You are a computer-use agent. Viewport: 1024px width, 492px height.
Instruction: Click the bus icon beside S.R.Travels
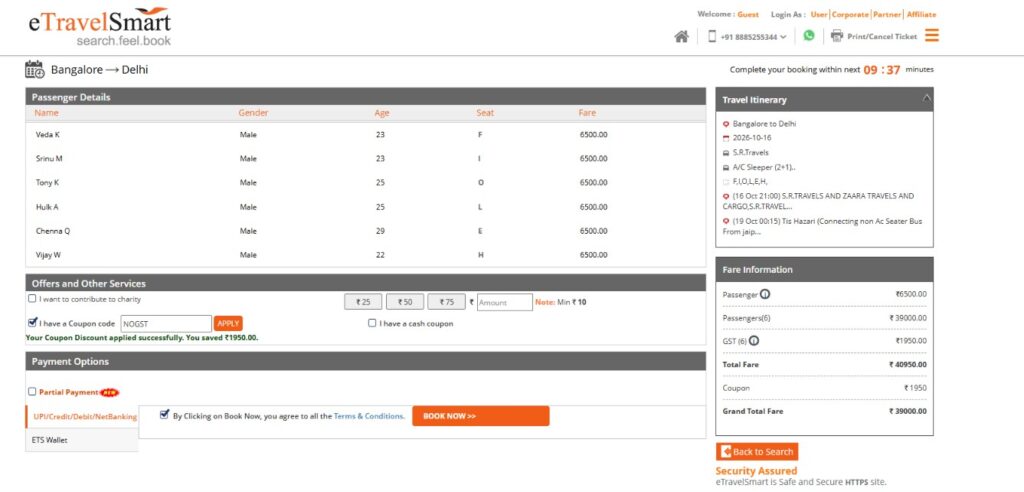pyautogui.click(x=726, y=152)
